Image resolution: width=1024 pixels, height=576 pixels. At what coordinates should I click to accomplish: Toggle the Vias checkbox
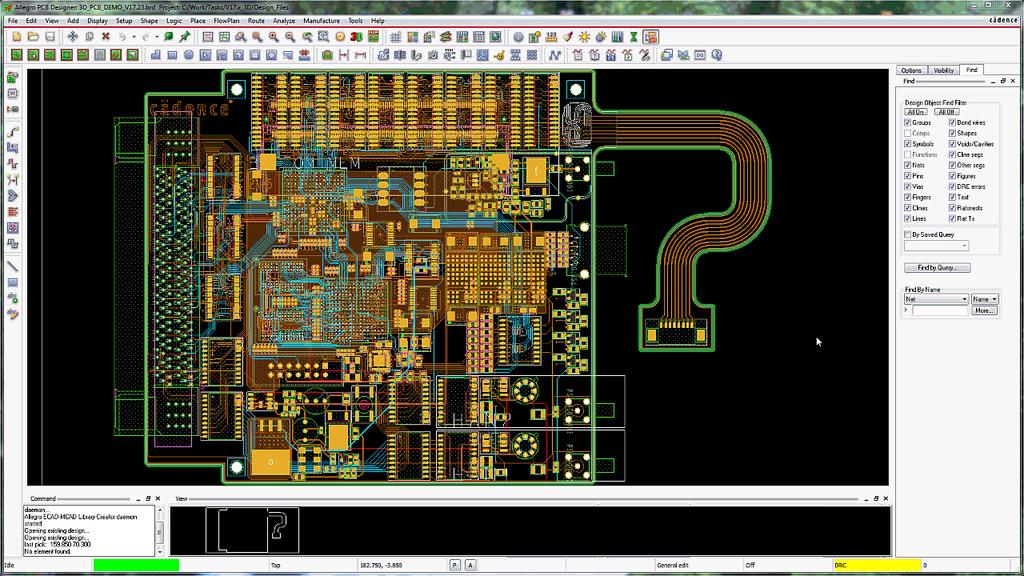[x=908, y=187]
